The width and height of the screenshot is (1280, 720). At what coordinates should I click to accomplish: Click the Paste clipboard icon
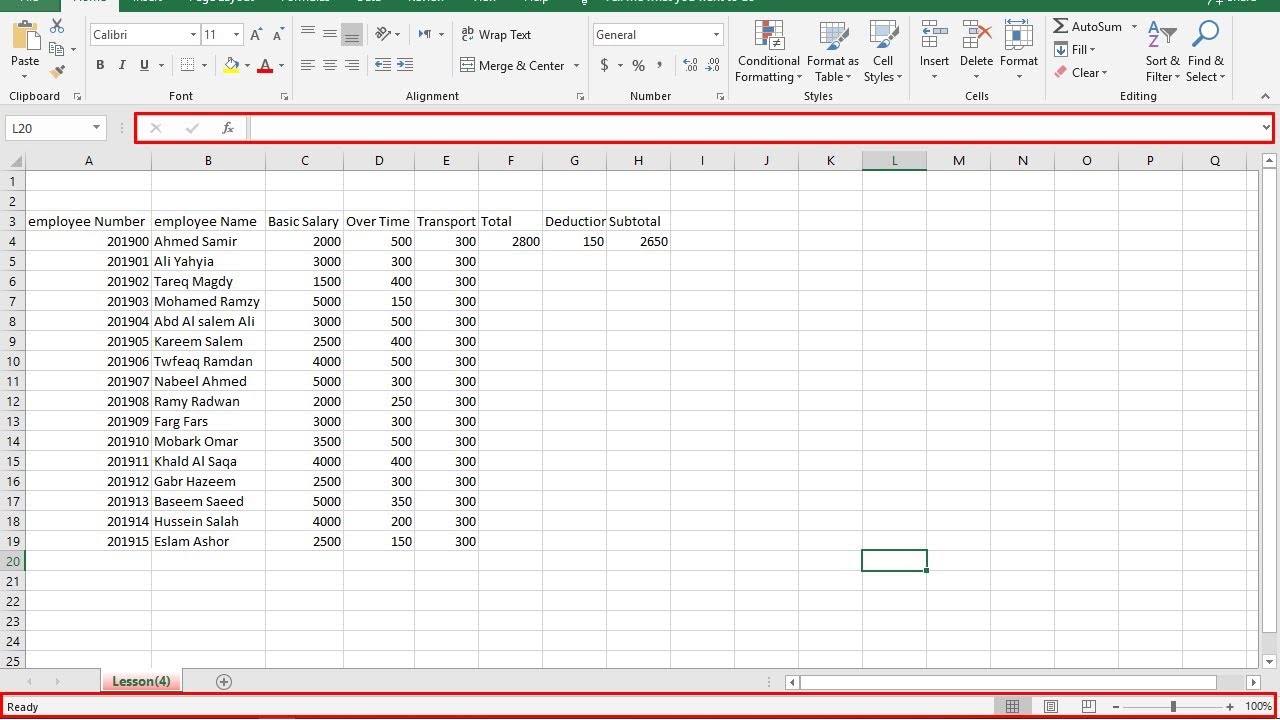click(25, 37)
